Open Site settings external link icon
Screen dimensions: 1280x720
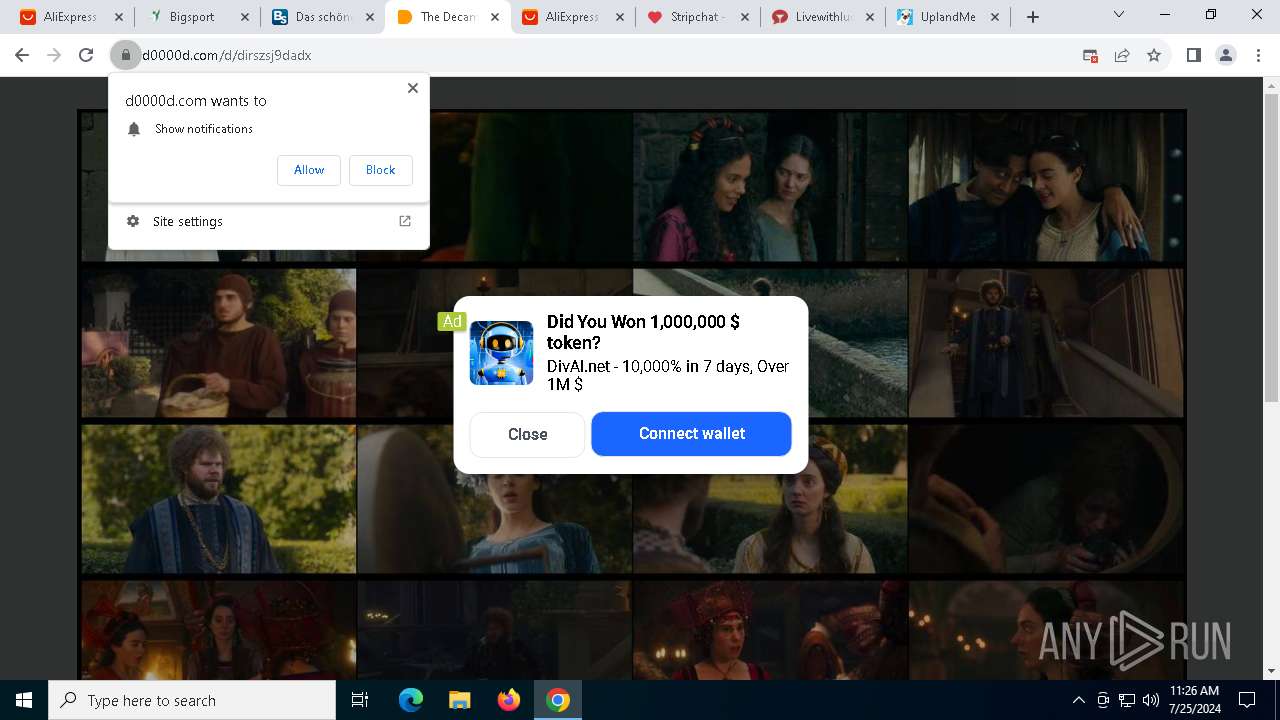405,221
